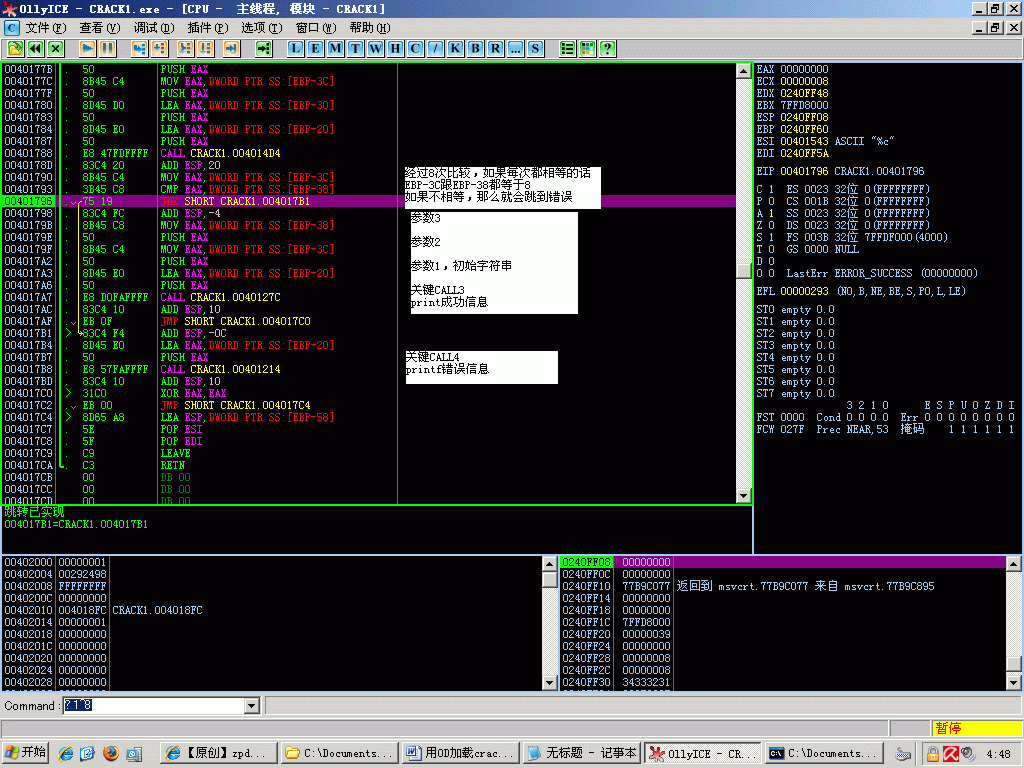Screen dimensions: 1024x768
Task: Open Debugging options list icon
Action: coord(568,48)
